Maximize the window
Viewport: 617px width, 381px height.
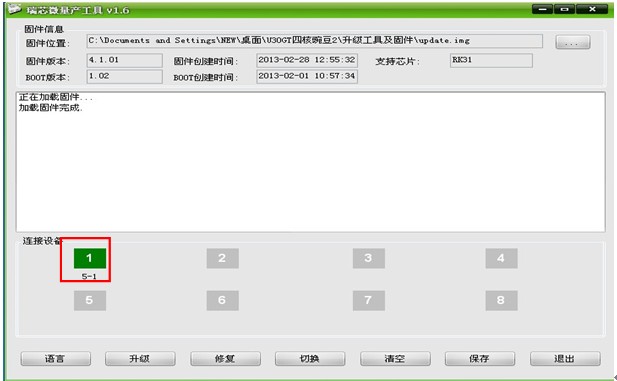[564, 9]
